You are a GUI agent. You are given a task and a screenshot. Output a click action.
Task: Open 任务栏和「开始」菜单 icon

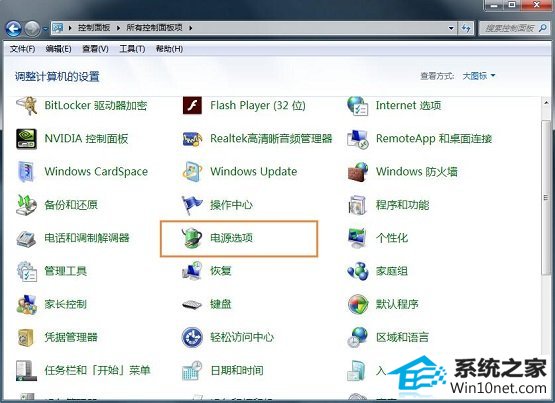tap(27, 370)
